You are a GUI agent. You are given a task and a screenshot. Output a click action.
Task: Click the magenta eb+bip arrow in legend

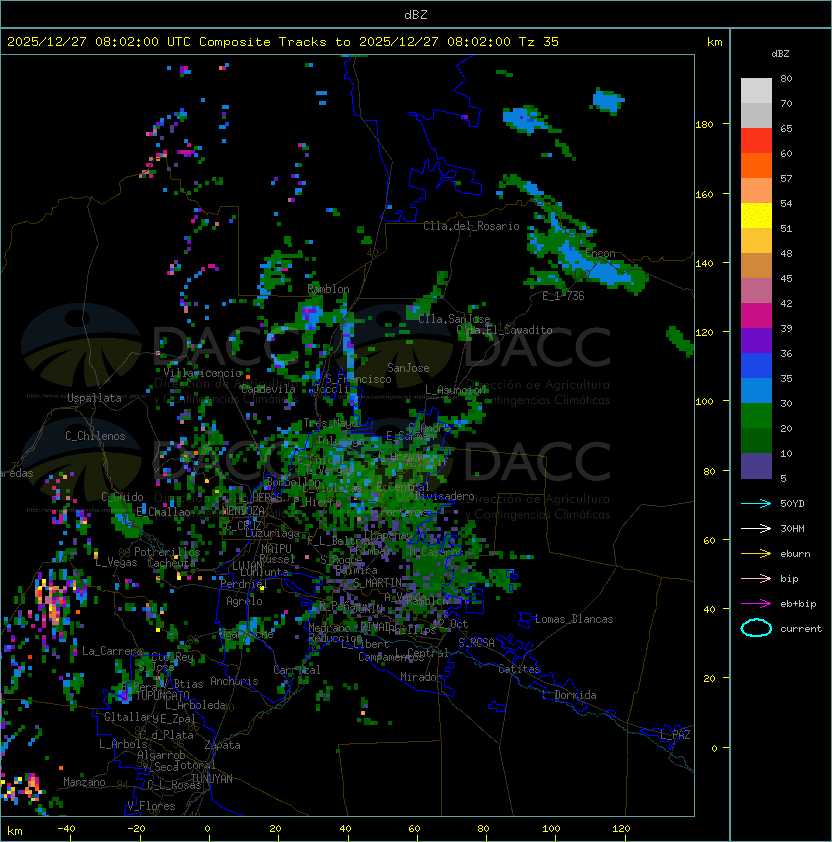click(756, 604)
